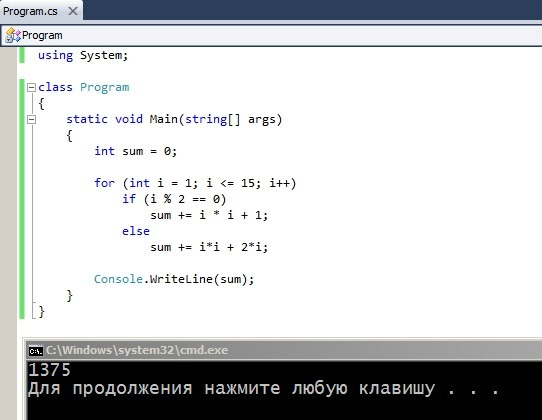Click the 1375 output in console
Viewport: 542px width, 420px height.
49,370
